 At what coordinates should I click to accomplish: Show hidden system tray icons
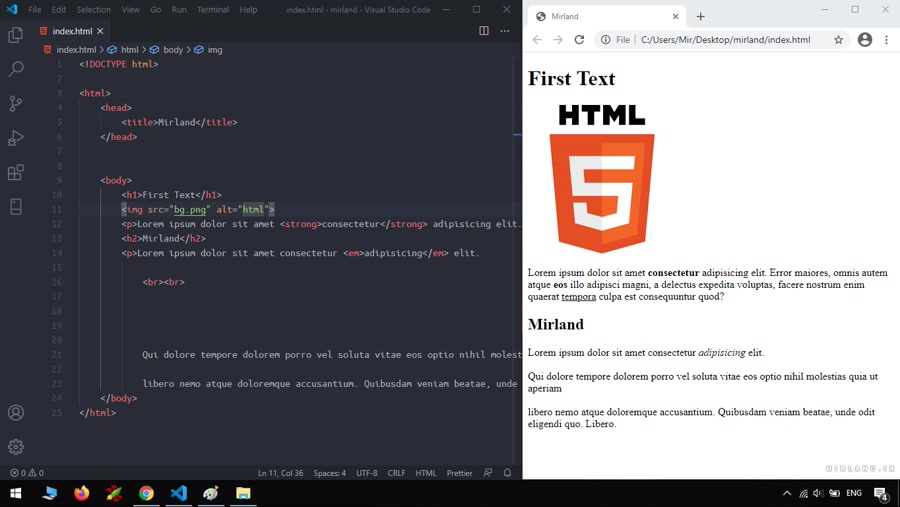coord(787,493)
